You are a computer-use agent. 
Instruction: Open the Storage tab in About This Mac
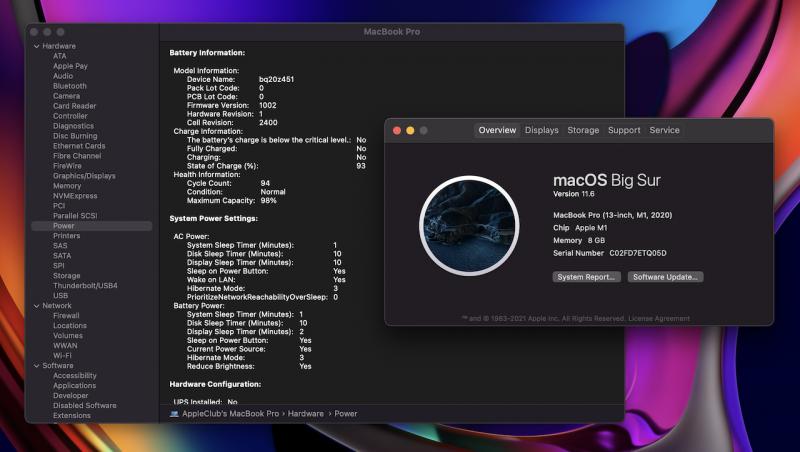coord(583,130)
